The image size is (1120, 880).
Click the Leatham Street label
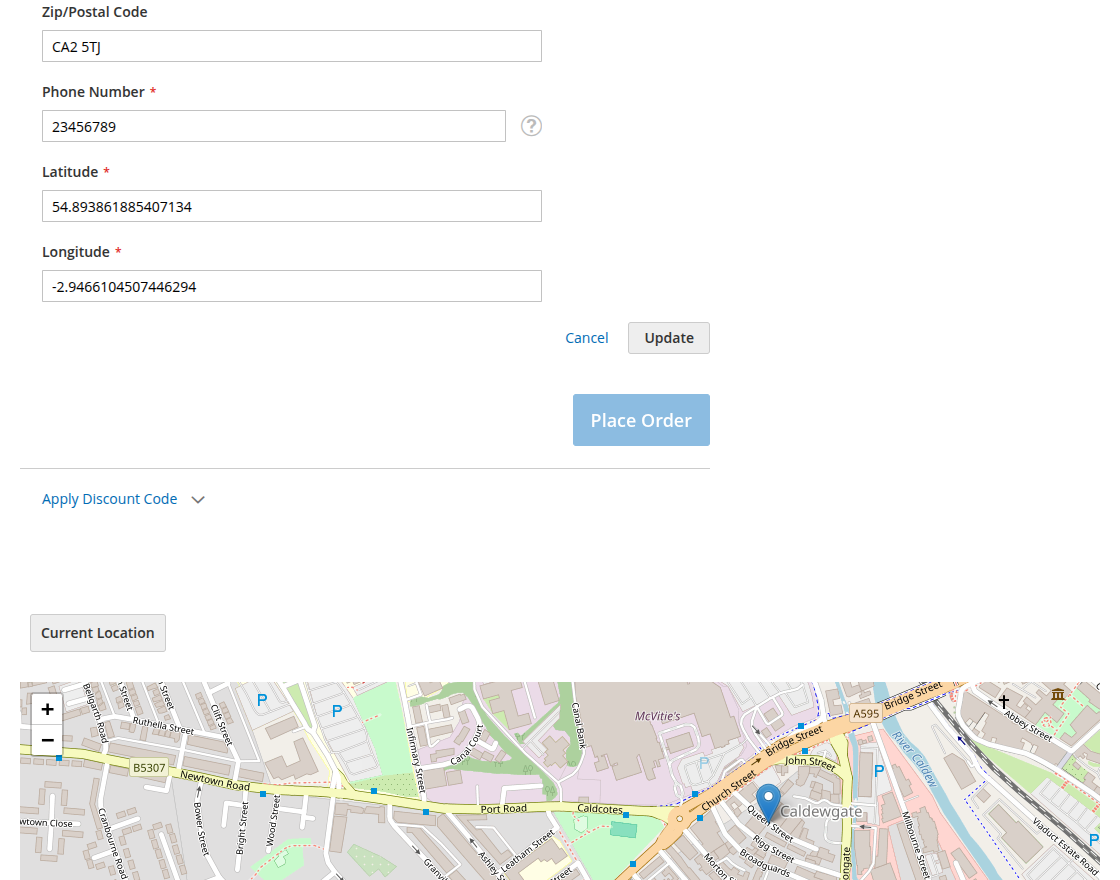pyautogui.click(x=527, y=851)
